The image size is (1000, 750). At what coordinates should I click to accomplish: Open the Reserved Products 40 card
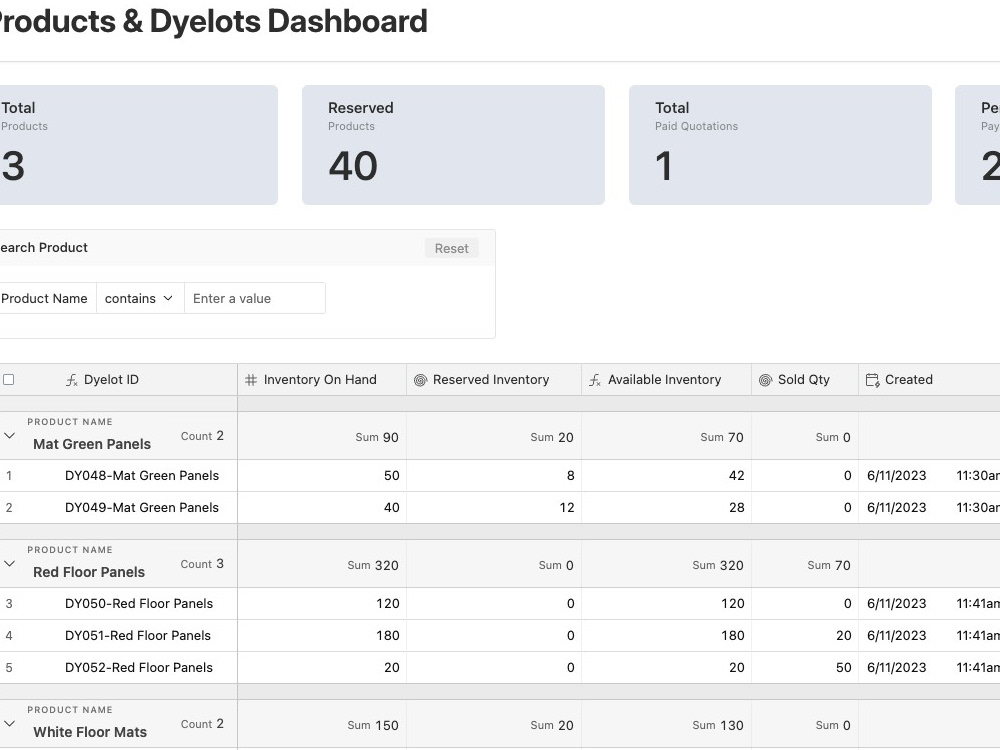[x=453, y=145]
